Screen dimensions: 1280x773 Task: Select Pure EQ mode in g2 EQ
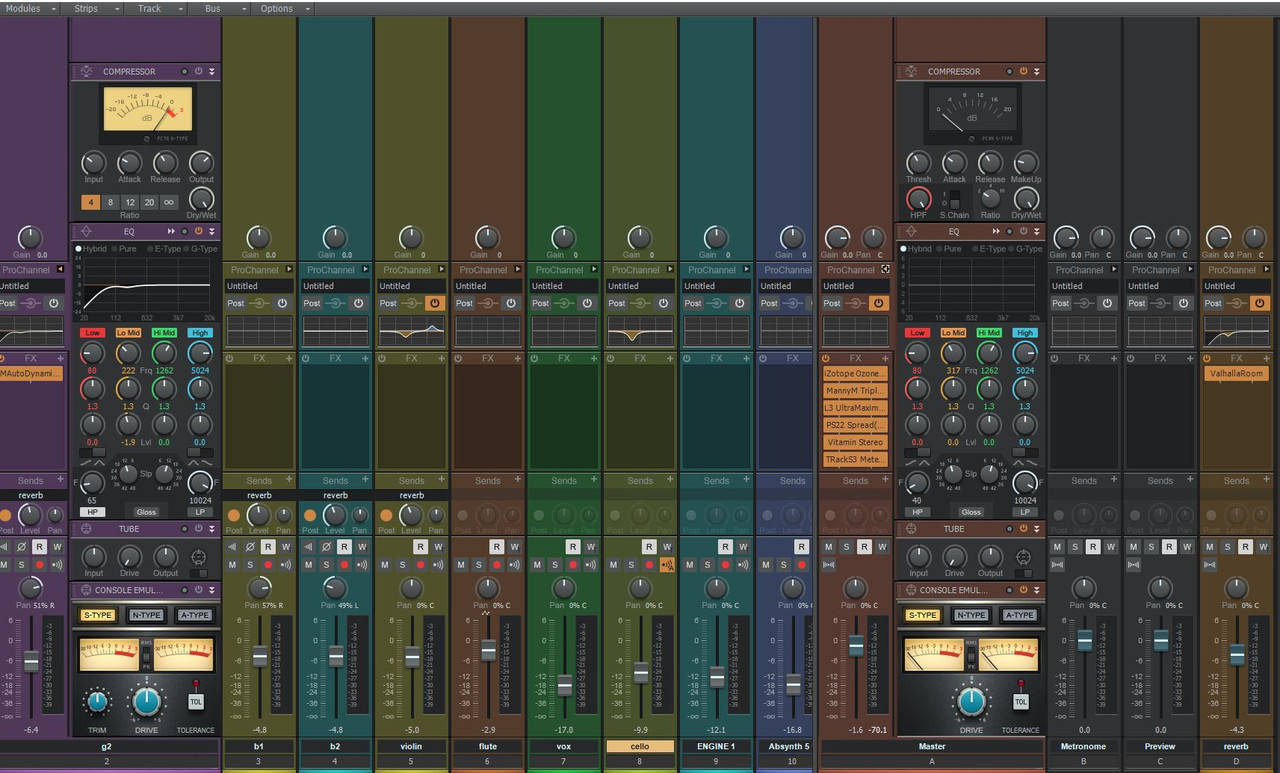(125, 249)
